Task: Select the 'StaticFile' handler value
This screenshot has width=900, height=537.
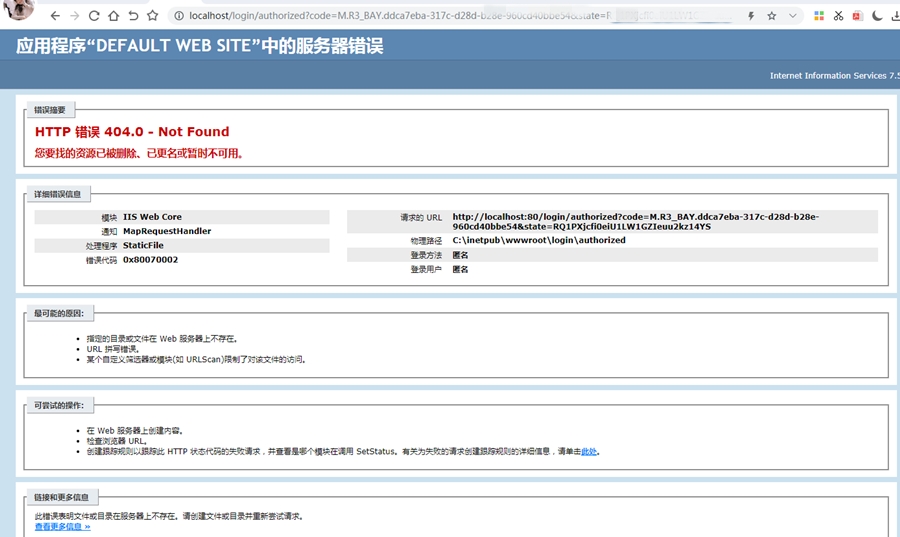Action: pos(143,246)
